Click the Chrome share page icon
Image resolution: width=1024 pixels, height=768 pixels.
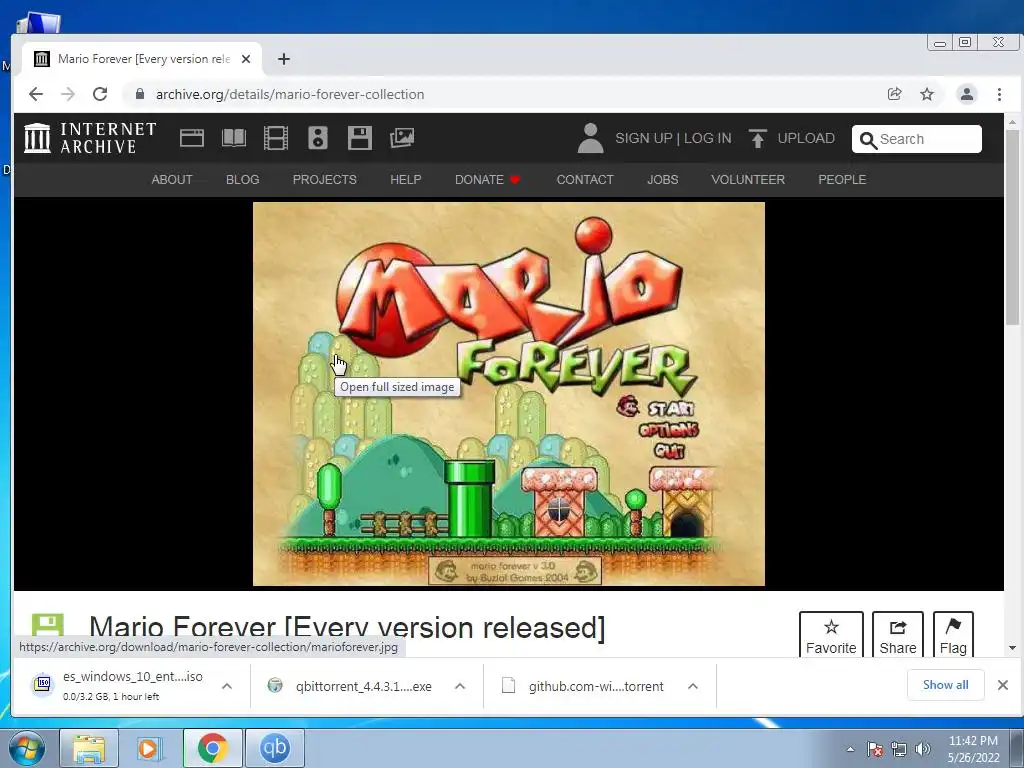click(x=895, y=94)
